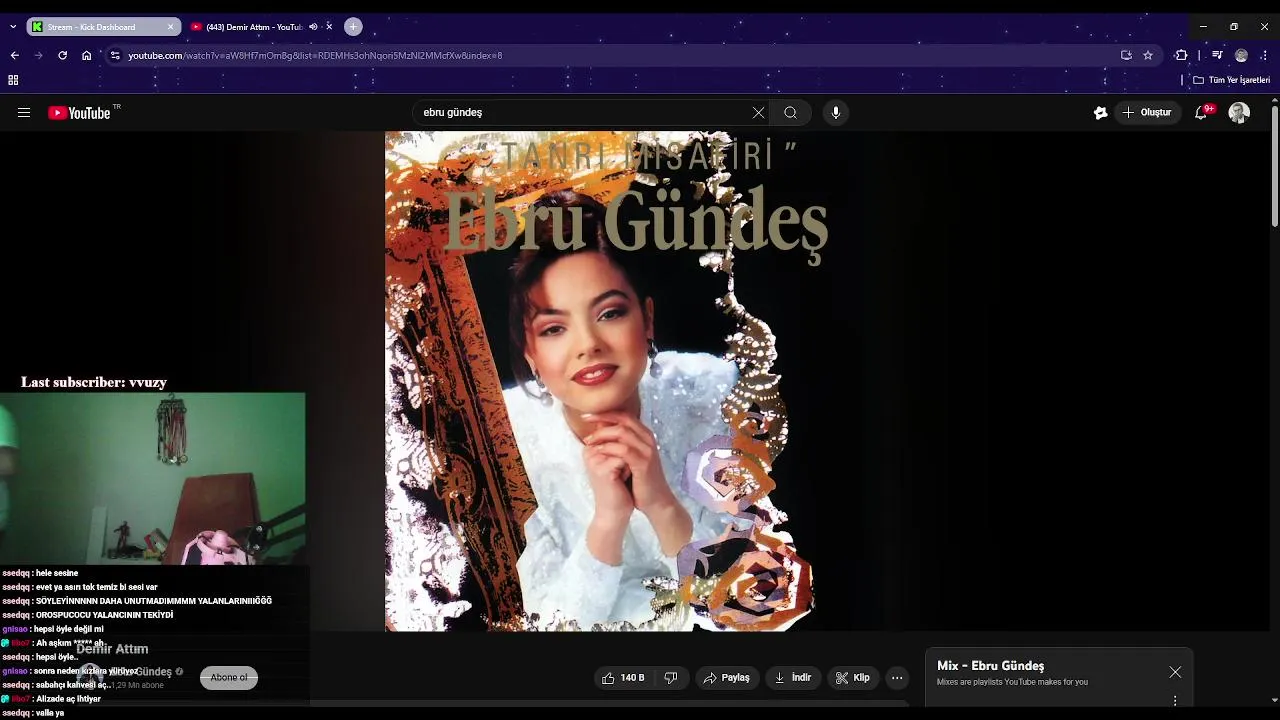Click the Demir Attım video title
The height and width of the screenshot is (720, 1280).
click(x=112, y=649)
